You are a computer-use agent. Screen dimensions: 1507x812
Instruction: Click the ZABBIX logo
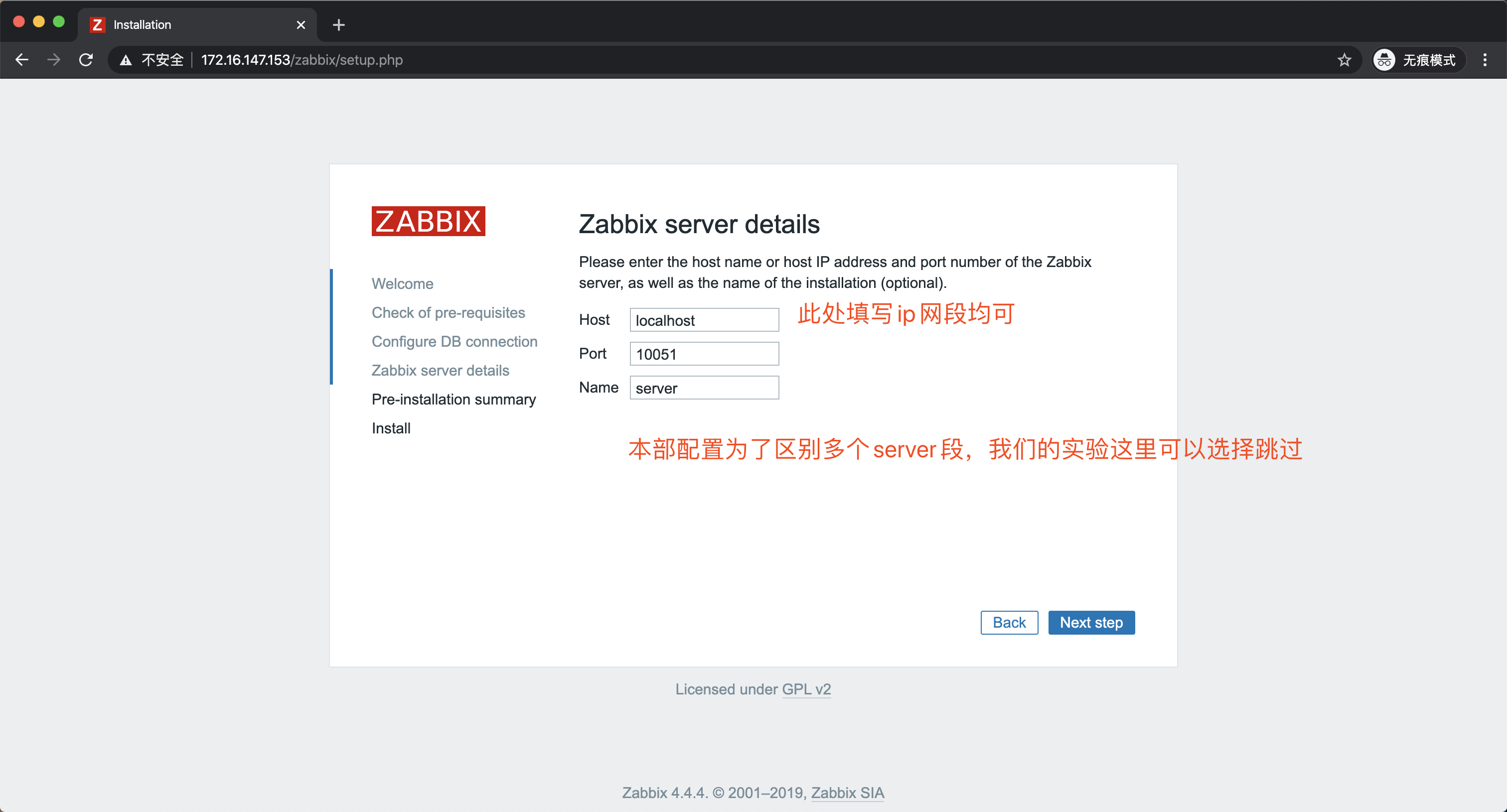428,221
